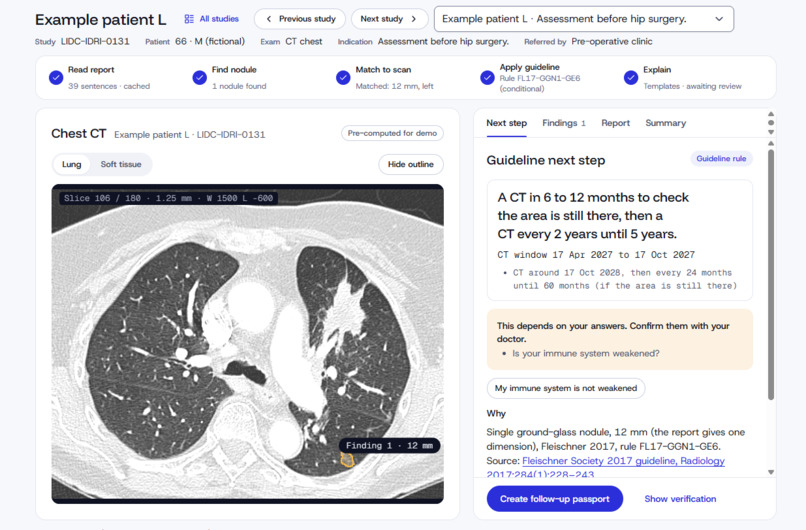Switch CT view to Lung window

71,164
